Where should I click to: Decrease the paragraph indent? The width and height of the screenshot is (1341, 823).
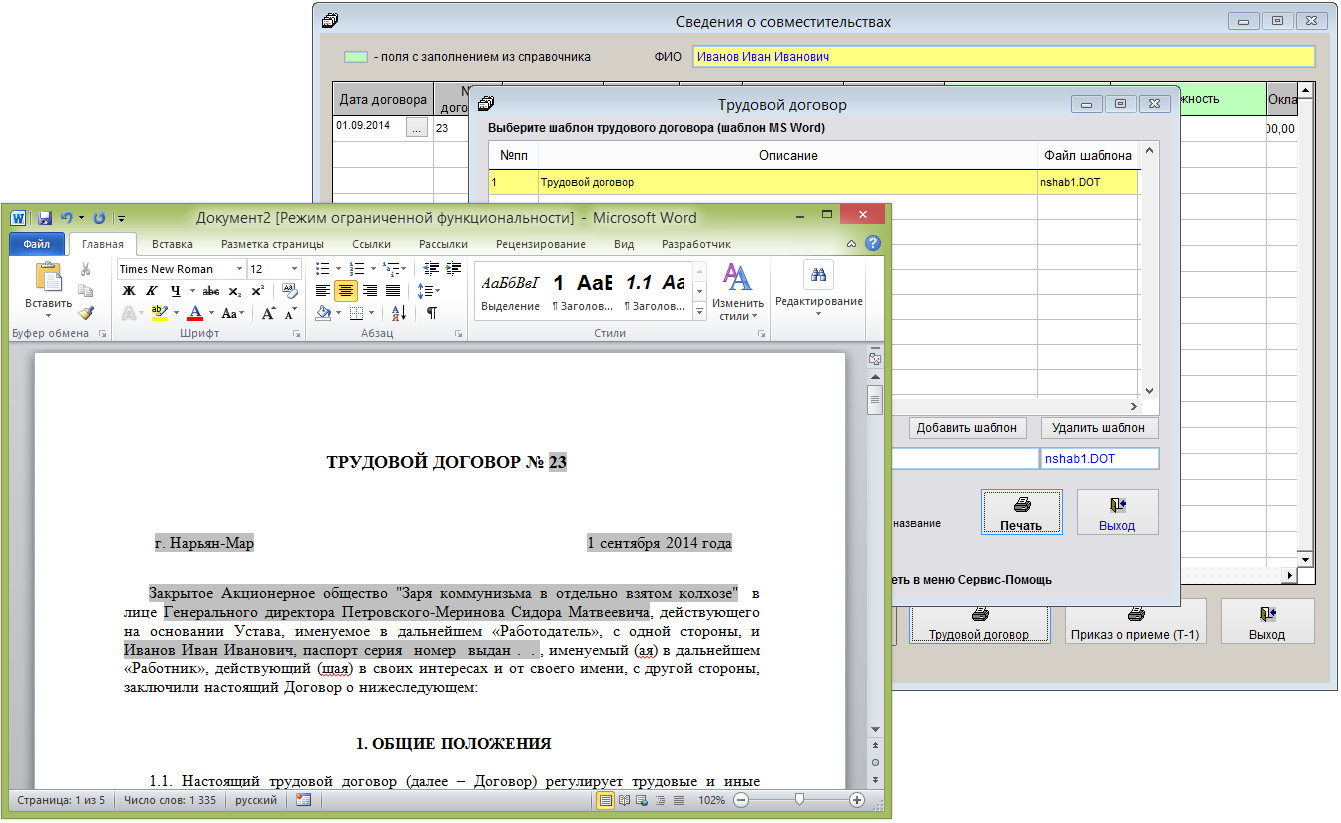point(432,269)
